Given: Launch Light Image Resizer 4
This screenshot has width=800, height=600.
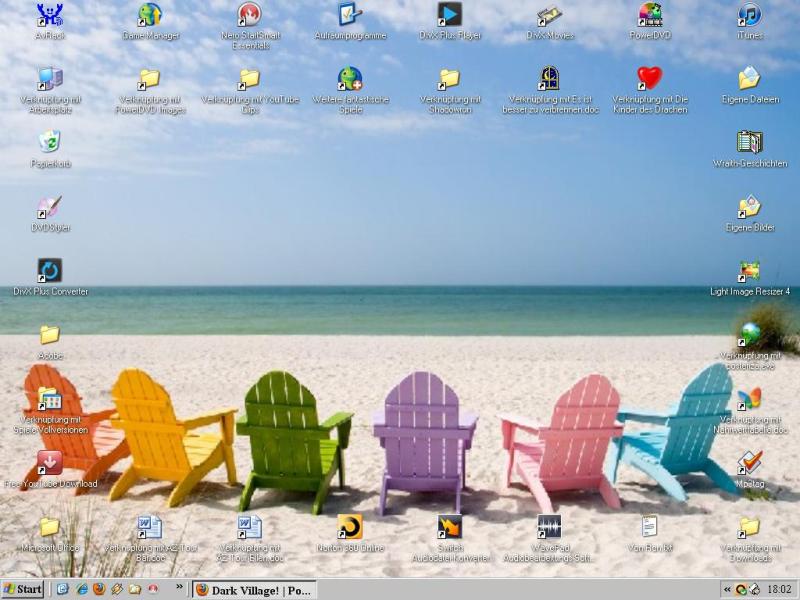Looking at the screenshot, I should pos(749,270).
